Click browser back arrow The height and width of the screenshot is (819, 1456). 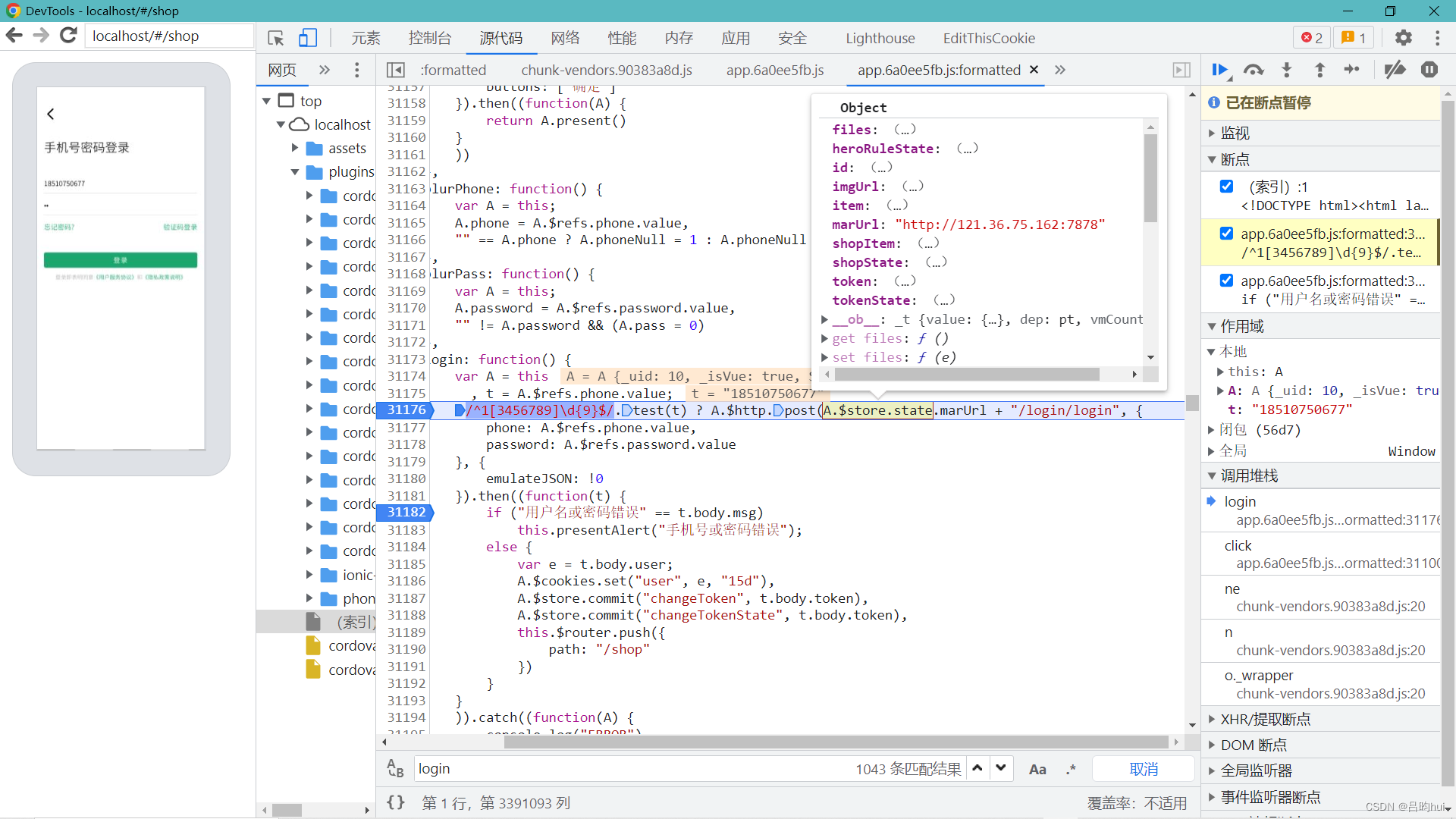14,36
